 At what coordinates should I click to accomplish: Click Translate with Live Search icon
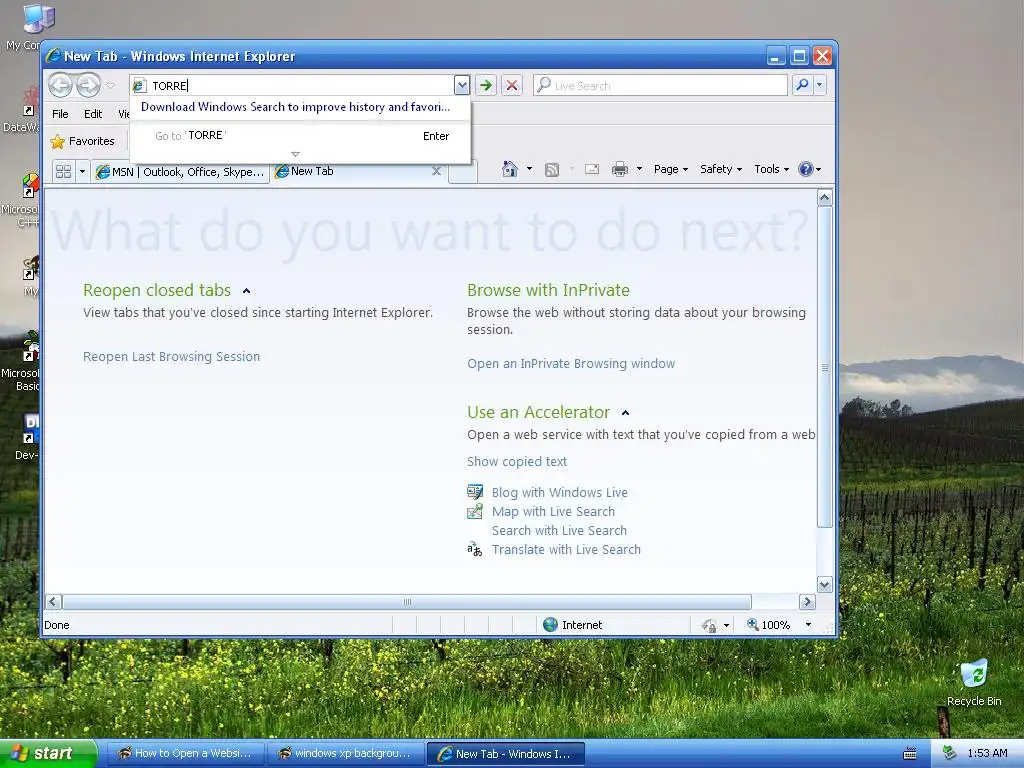click(475, 549)
